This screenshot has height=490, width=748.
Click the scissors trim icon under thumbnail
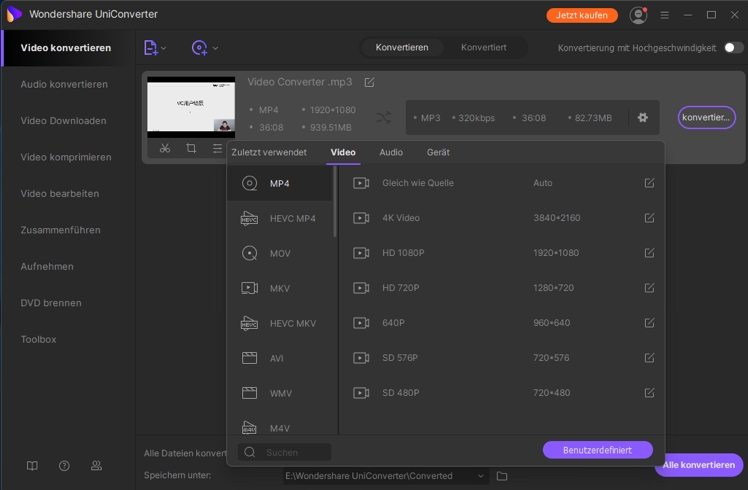pos(165,148)
